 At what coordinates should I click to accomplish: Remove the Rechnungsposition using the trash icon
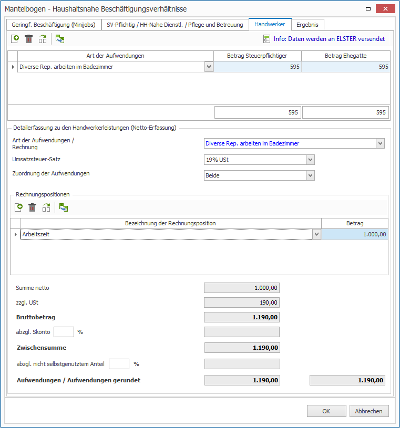click(32, 208)
